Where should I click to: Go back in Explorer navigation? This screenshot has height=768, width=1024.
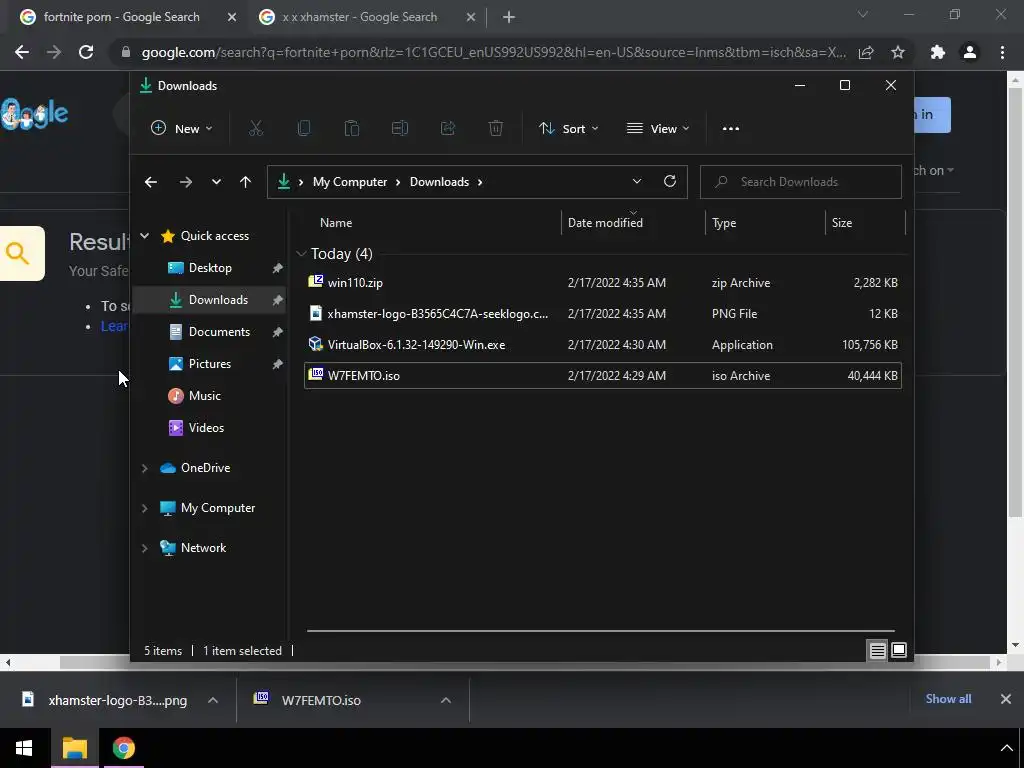point(151,182)
